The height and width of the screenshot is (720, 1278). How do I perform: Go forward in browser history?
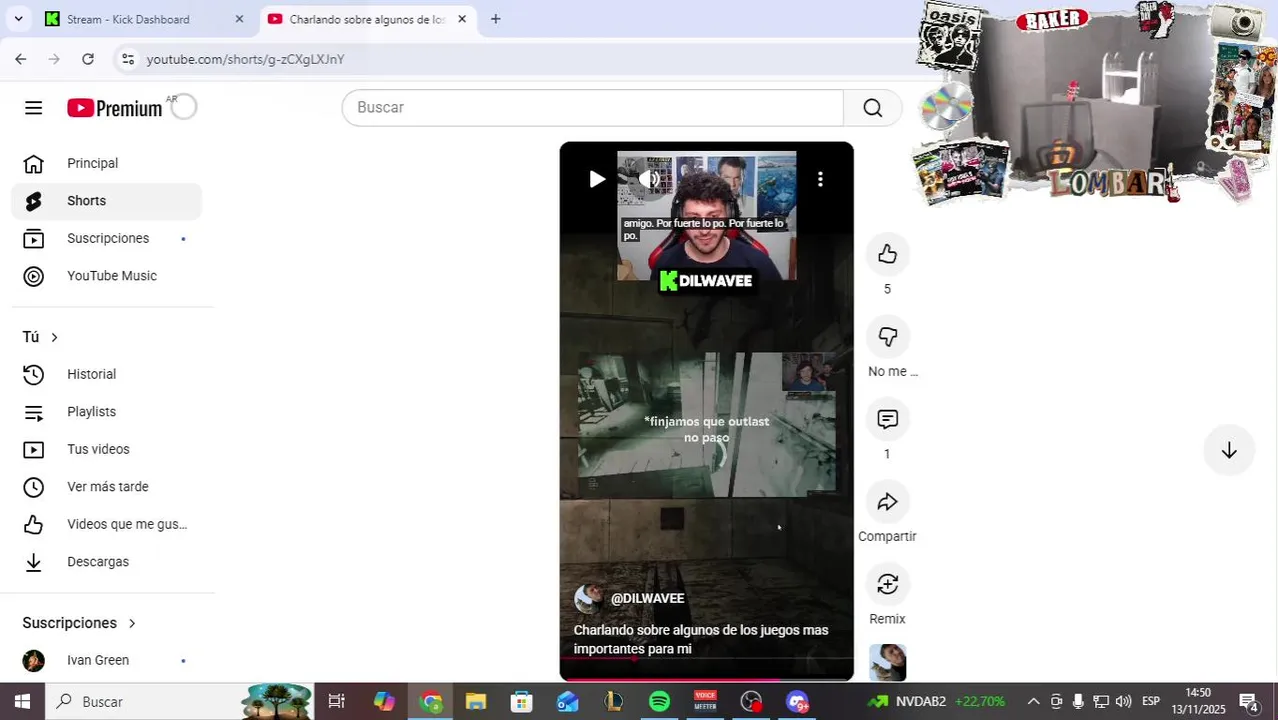pos(54,59)
